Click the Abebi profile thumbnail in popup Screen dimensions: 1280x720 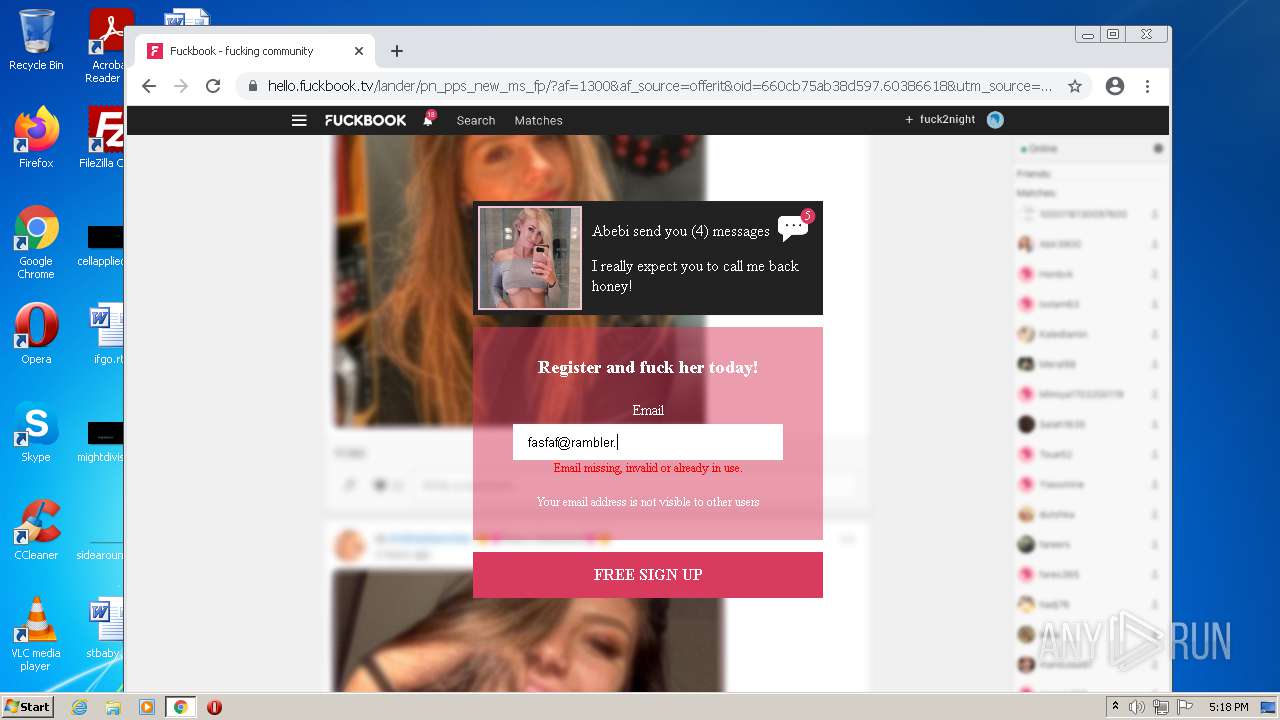[530, 258]
